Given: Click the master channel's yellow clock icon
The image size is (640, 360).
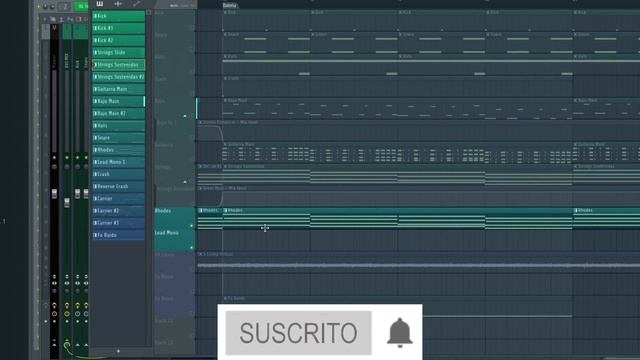Looking at the screenshot, I should point(54,314).
